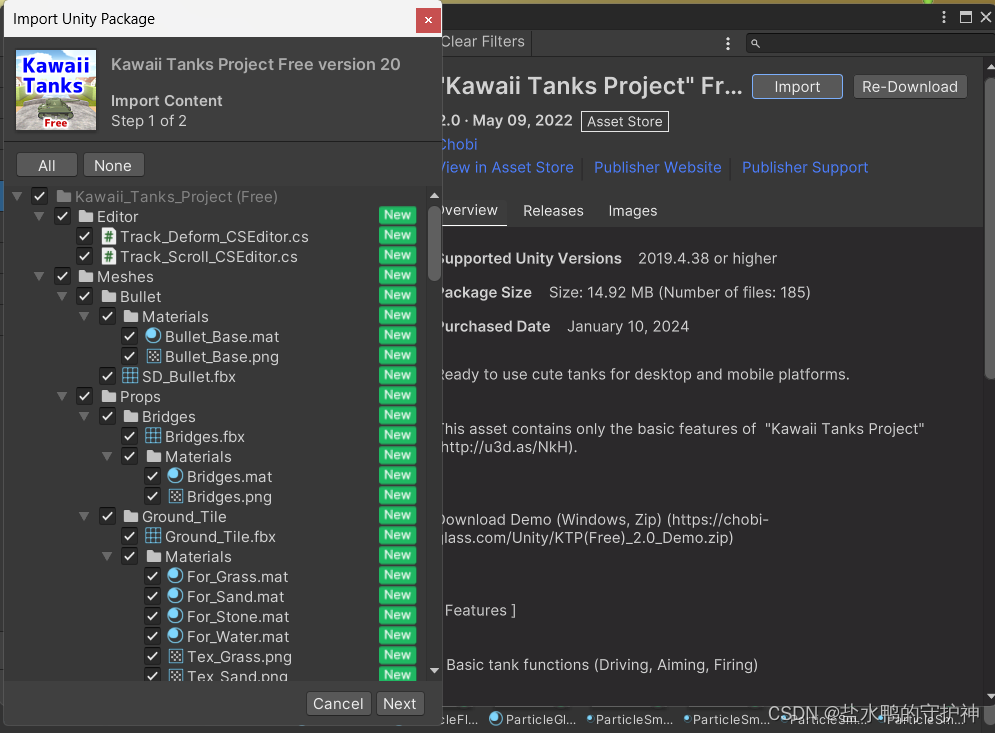This screenshot has width=995, height=733.
Task: Collapse the Bullet folder tree arrow
Action: (62, 296)
